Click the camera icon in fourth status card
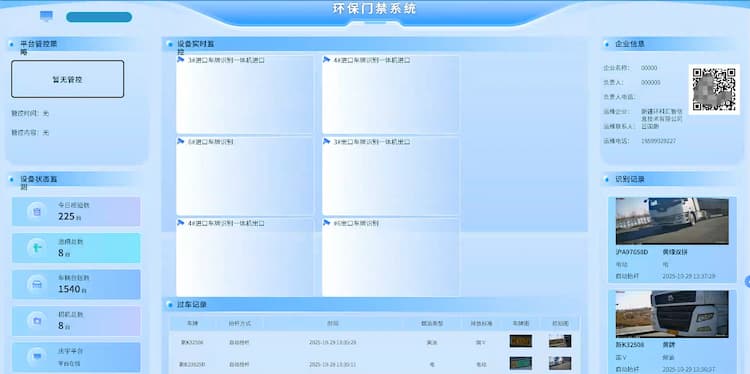This screenshot has width=750, height=374. 36,320
